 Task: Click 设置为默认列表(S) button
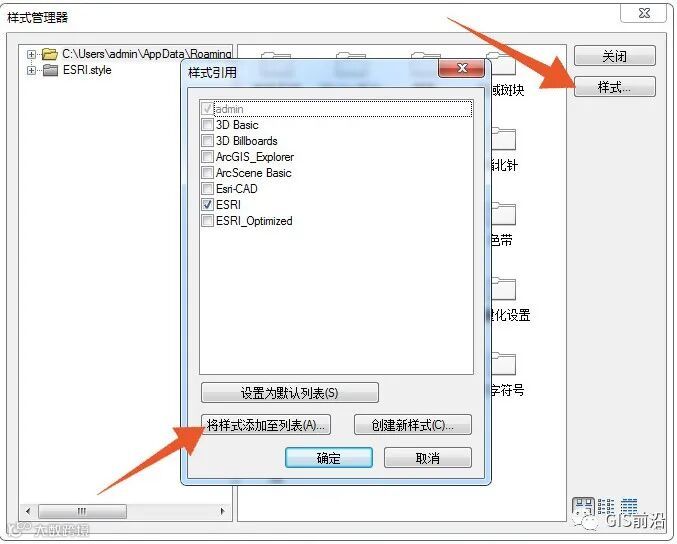pos(290,393)
